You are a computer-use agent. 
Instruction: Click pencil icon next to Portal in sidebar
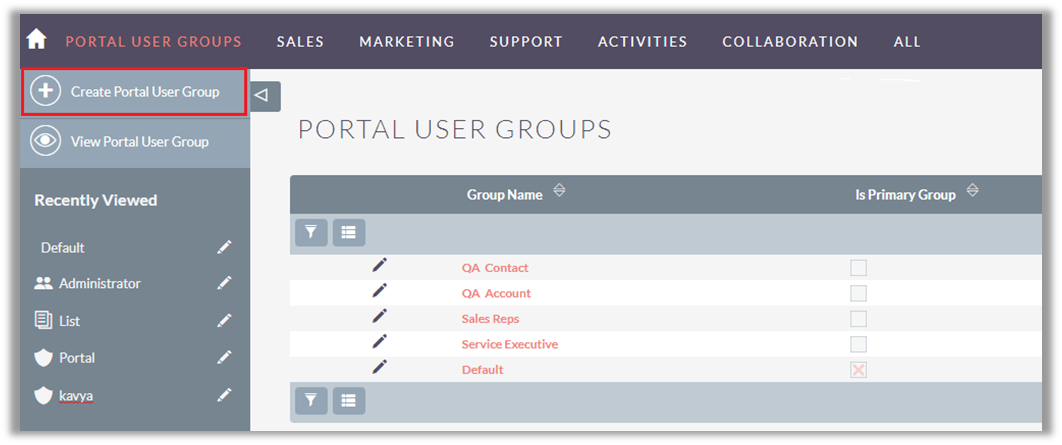[x=225, y=358]
